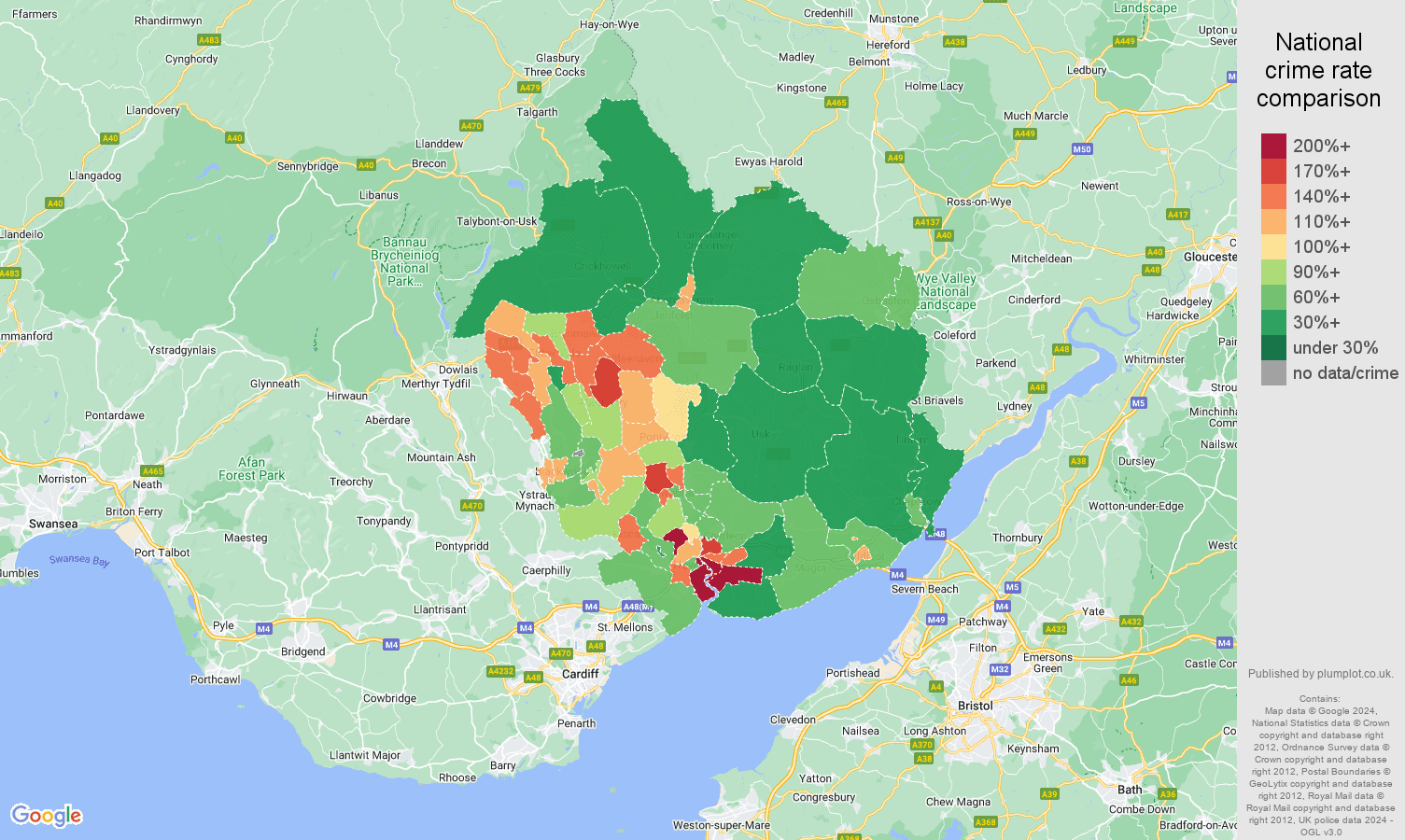The width and height of the screenshot is (1405, 840).
Task: Click the Swansea city label
Action: click(53, 524)
